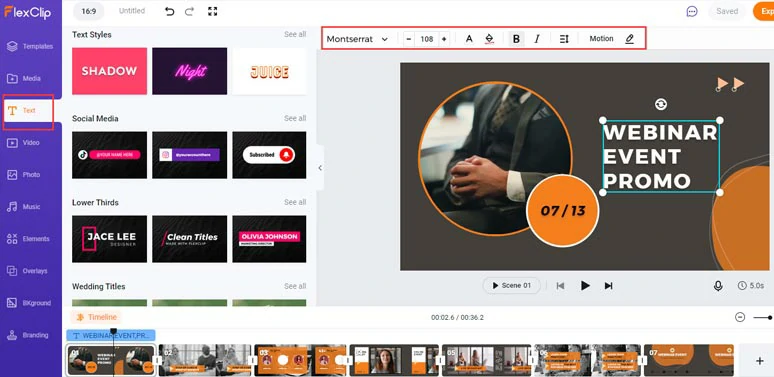The width and height of the screenshot is (774, 377).
Task: Redo the last action
Action: point(190,11)
